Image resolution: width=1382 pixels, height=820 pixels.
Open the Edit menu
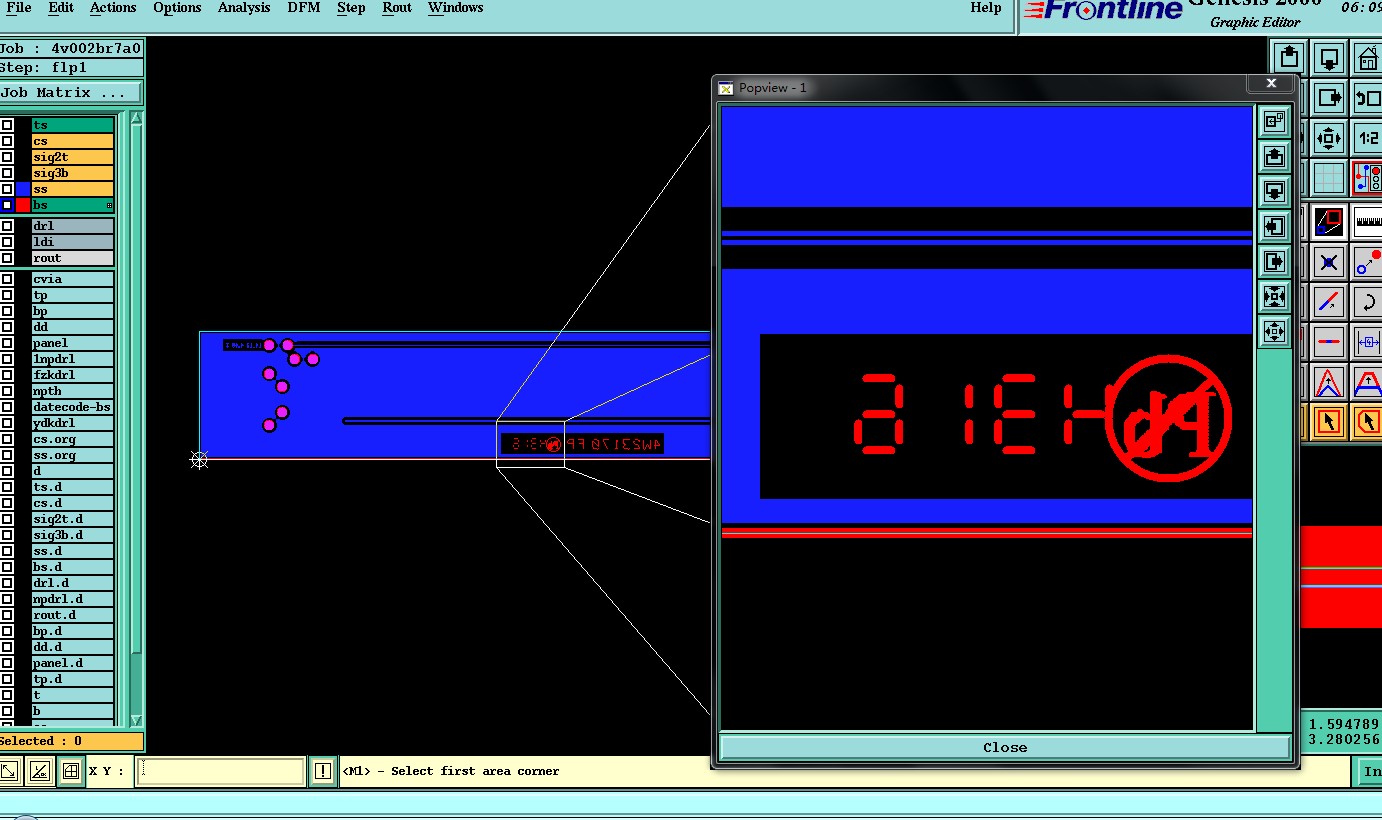pyautogui.click(x=61, y=8)
